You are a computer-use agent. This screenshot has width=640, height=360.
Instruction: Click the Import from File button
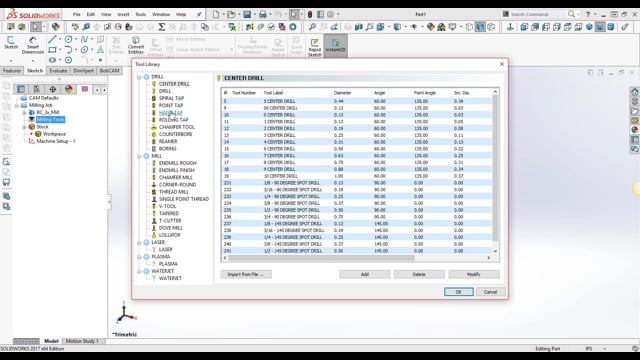pyautogui.click(x=246, y=274)
